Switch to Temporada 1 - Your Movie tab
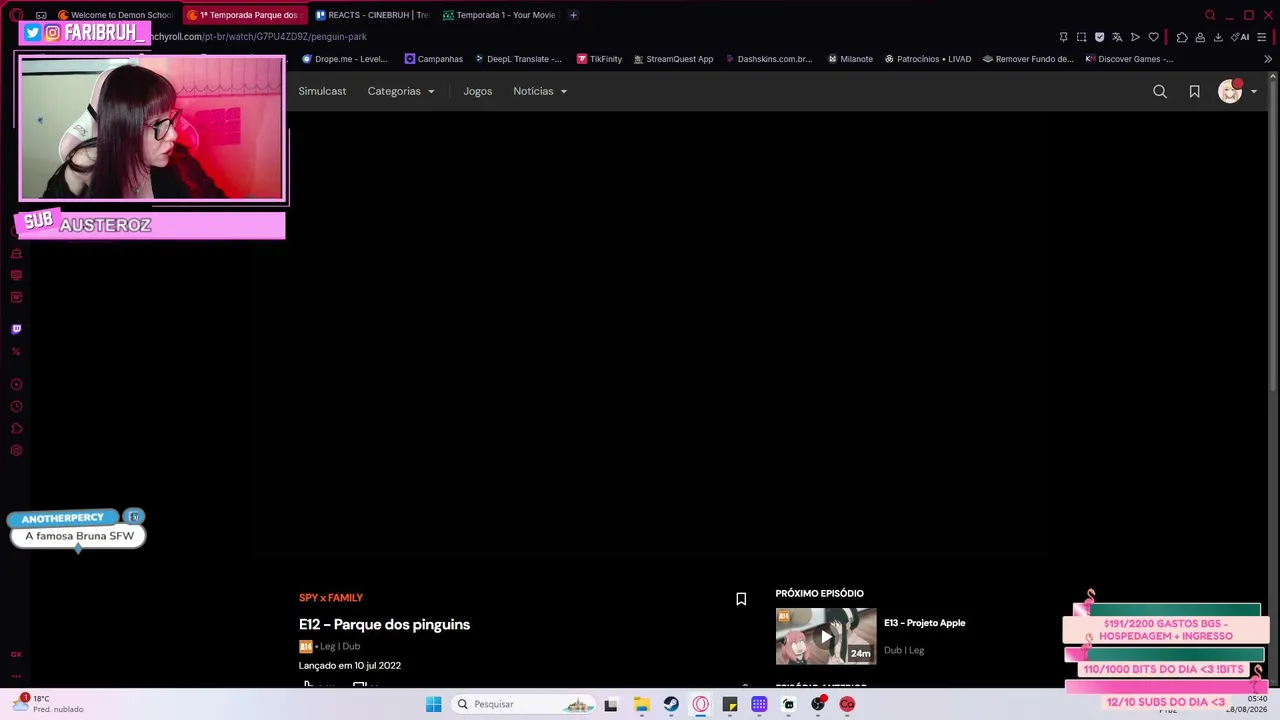Viewport: 1280px width, 720px height. [x=499, y=15]
